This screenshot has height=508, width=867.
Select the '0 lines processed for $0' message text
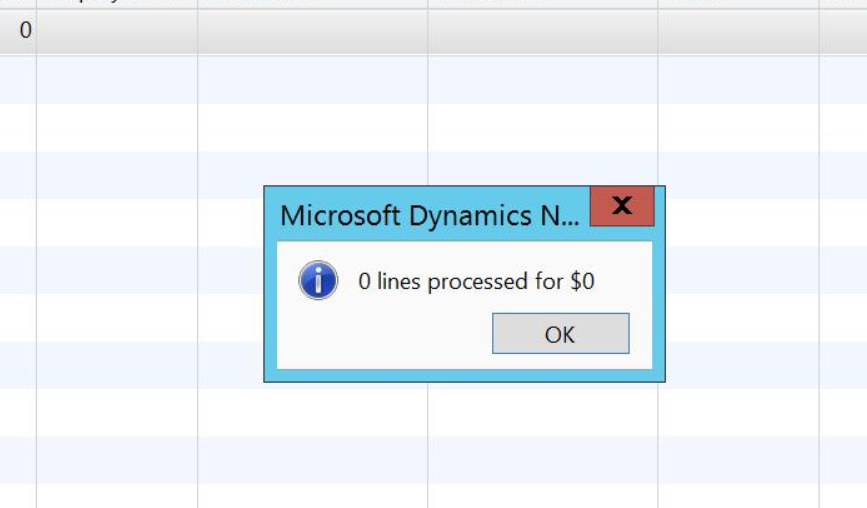click(x=476, y=281)
